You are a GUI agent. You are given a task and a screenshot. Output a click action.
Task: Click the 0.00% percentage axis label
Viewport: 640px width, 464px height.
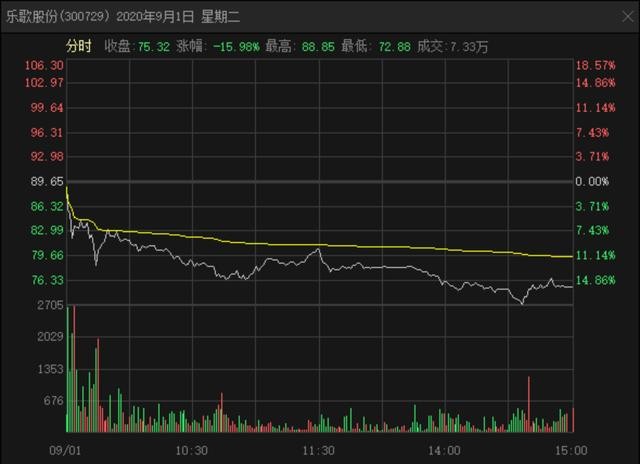(x=592, y=182)
